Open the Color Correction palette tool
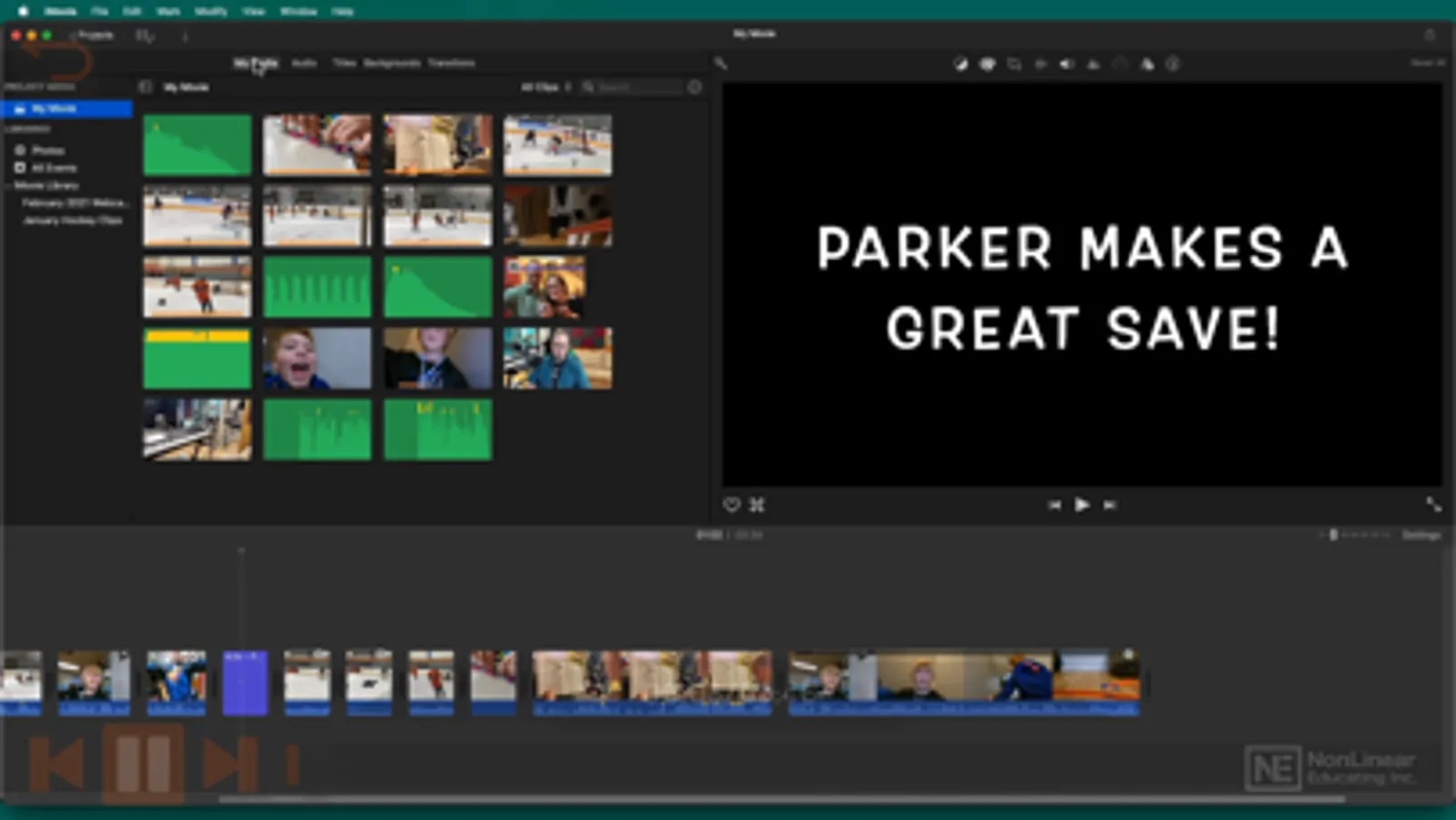Viewport: 1456px width, 820px height. coord(987,64)
